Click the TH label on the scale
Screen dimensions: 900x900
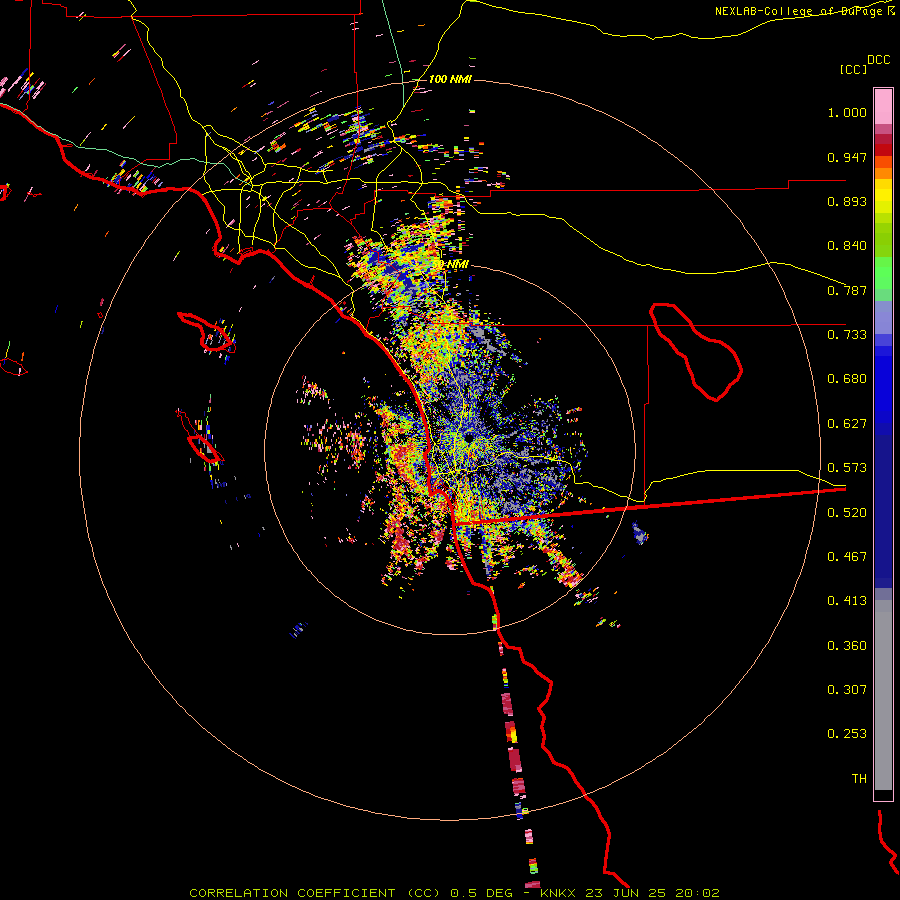859,779
